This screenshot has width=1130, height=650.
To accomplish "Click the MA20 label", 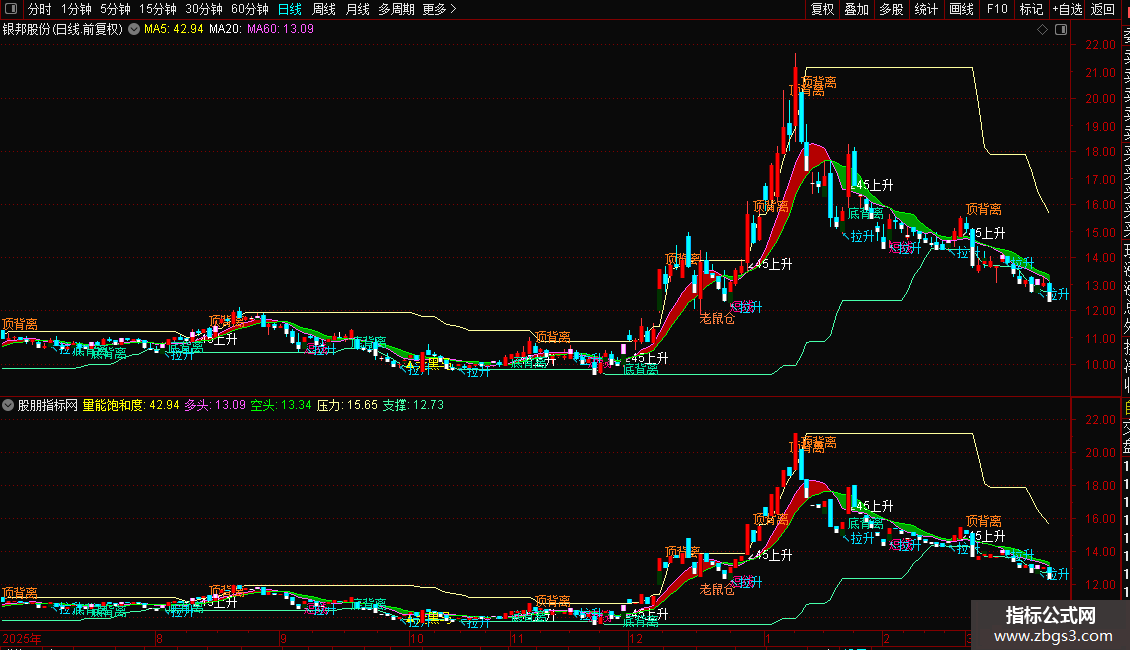I will pyautogui.click(x=226, y=30).
